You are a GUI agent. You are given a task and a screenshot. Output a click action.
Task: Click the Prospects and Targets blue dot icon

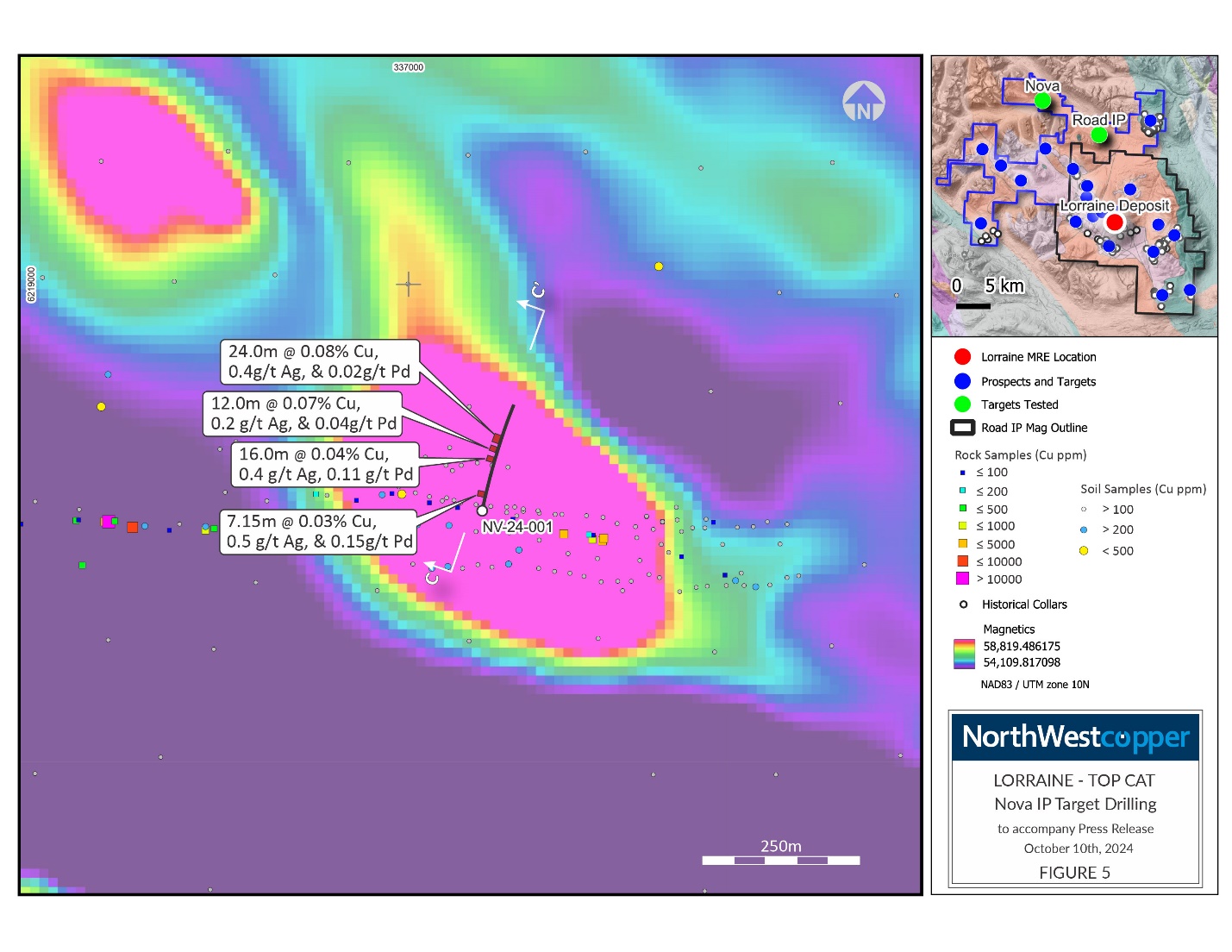[x=962, y=381]
